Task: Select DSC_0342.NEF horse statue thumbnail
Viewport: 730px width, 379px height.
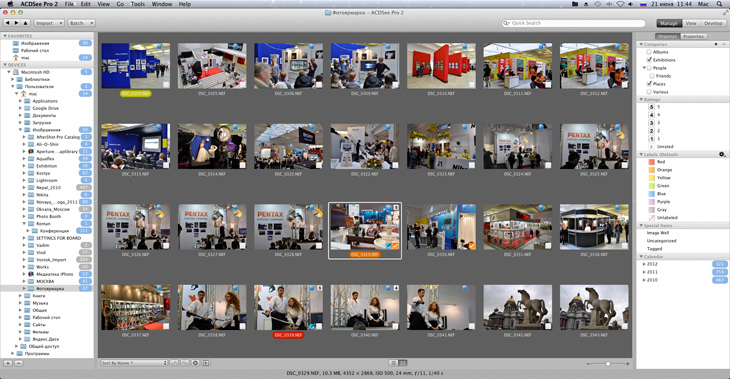Action: point(518,307)
